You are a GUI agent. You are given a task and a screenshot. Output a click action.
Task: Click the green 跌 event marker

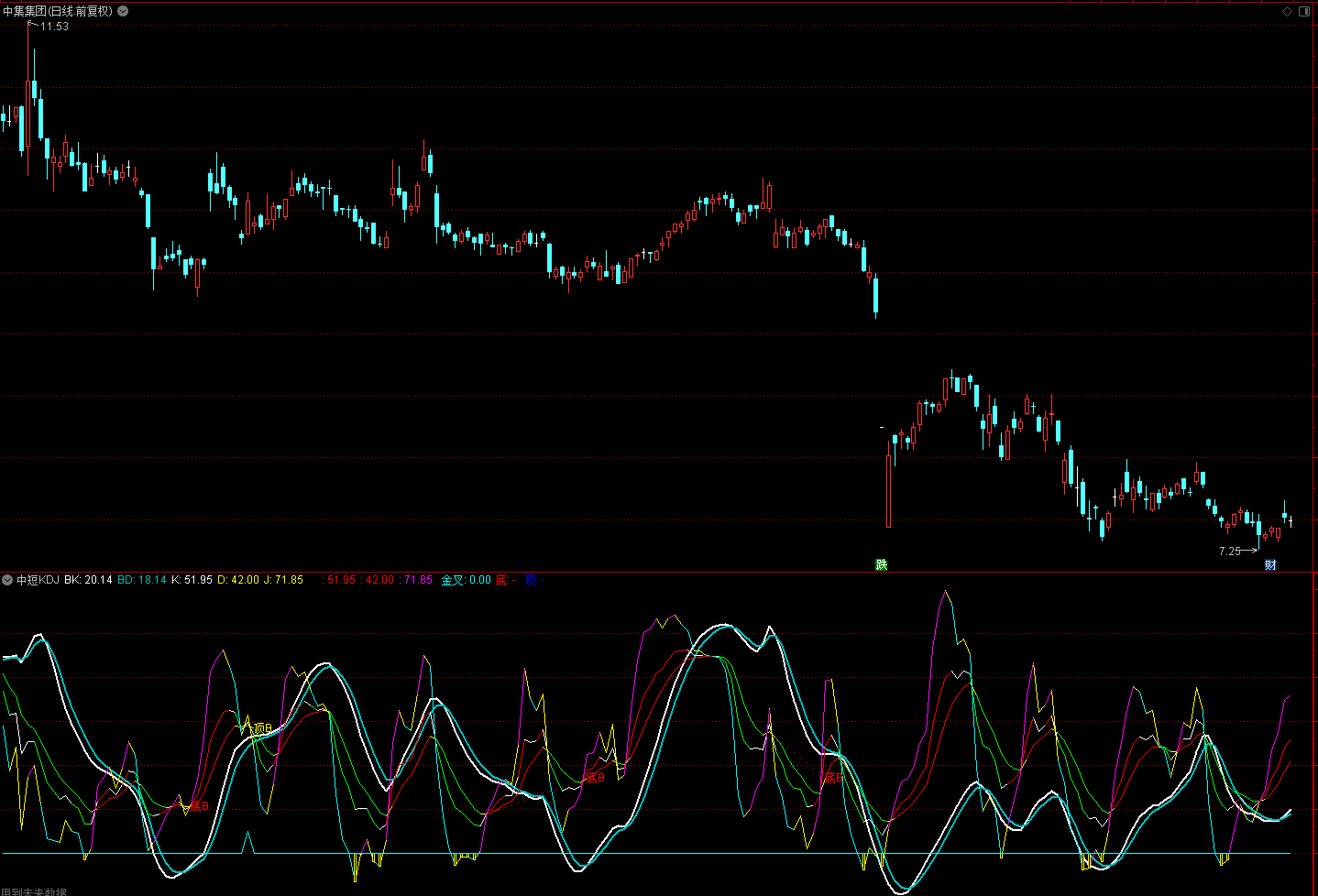pyautogui.click(x=882, y=564)
